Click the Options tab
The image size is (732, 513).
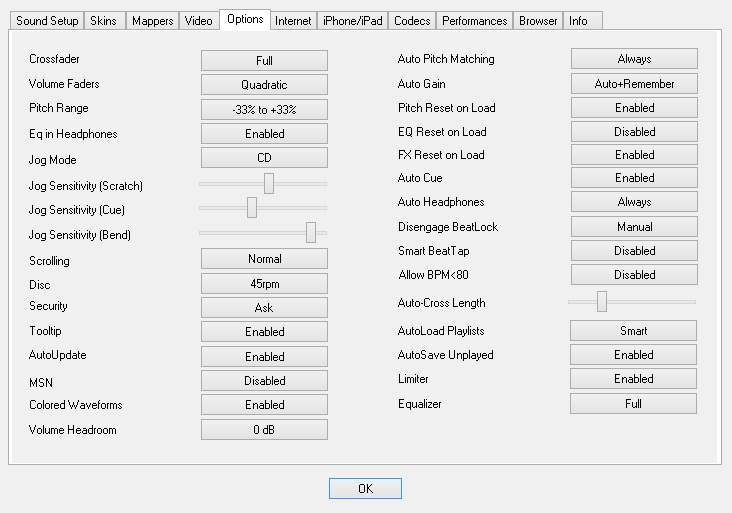click(x=245, y=20)
